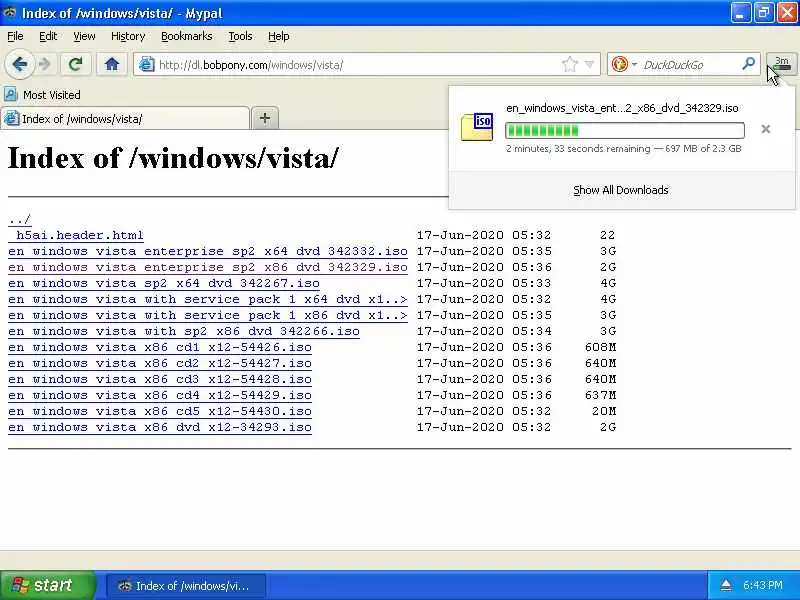Open the File menu
This screenshot has height=600, width=800.
click(x=15, y=36)
